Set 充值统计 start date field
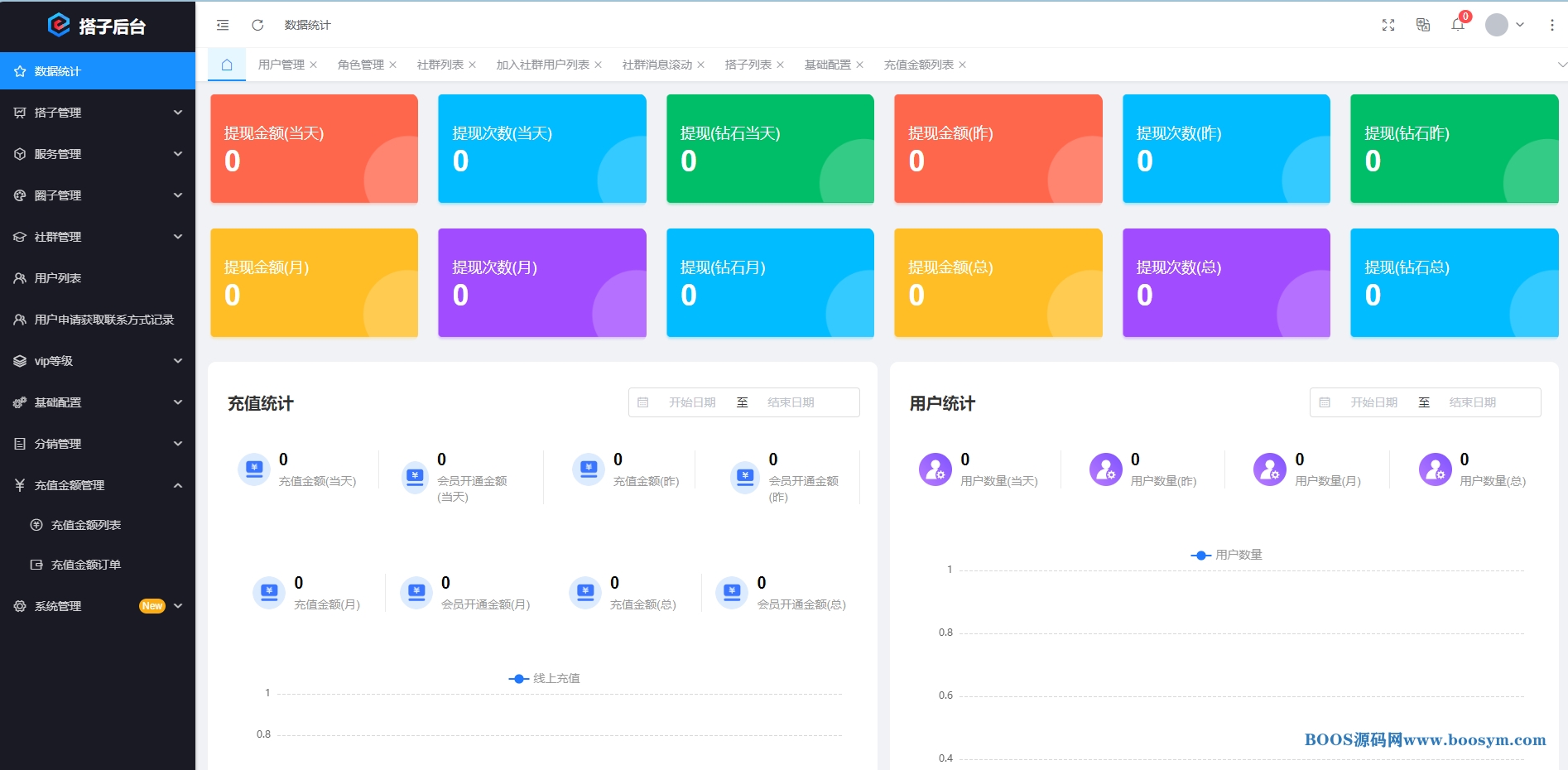Image resolution: width=1568 pixels, height=770 pixels. (692, 402)
